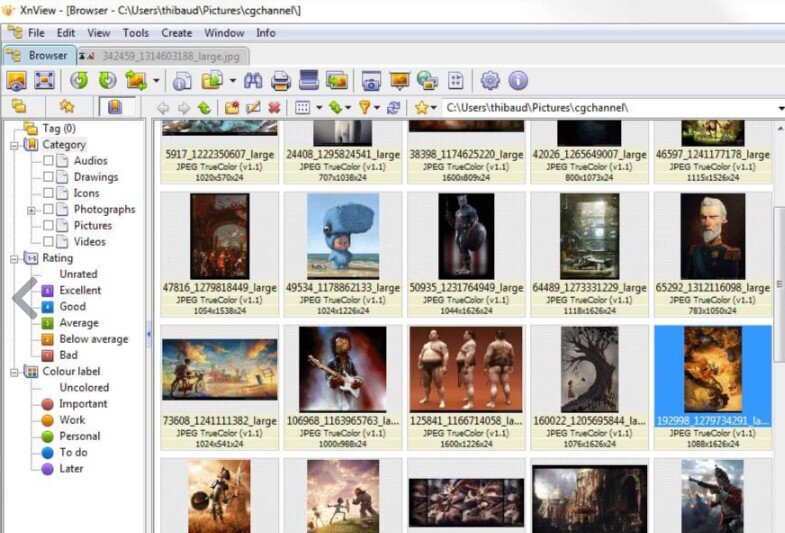This screenshot has height=533, width=785.
Task: Rename the selected file via pencil icon
Action: [253, 108]
